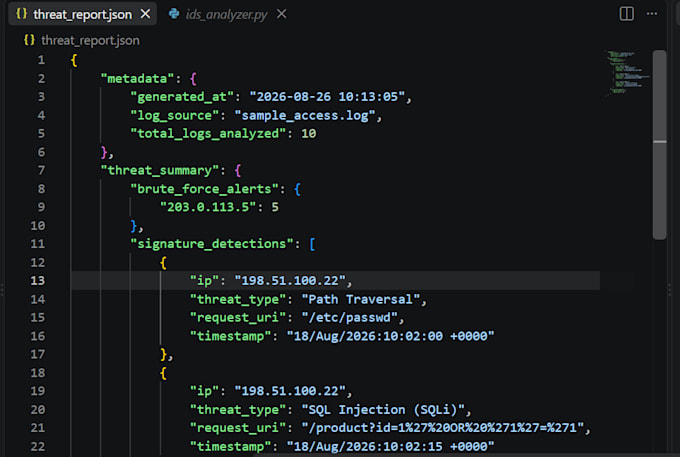
Task: Click the "brute_force_alerts" key
Action: 205,189
